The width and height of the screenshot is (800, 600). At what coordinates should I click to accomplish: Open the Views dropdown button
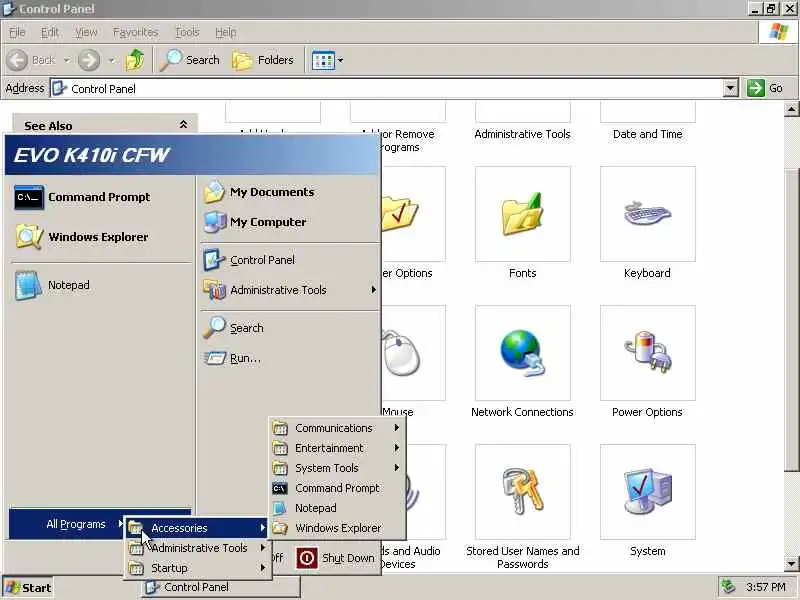(x=328, y=60)
